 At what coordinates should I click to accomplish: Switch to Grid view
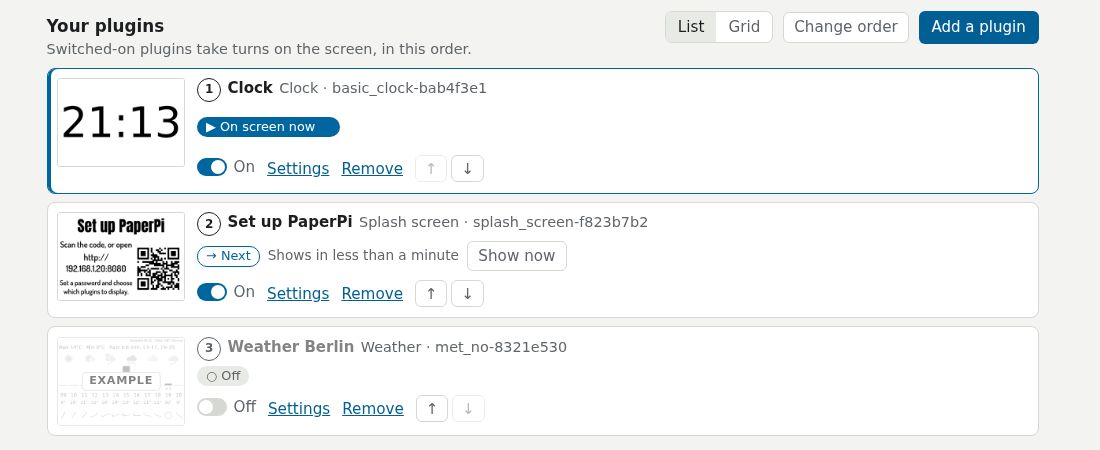(744, 27)
